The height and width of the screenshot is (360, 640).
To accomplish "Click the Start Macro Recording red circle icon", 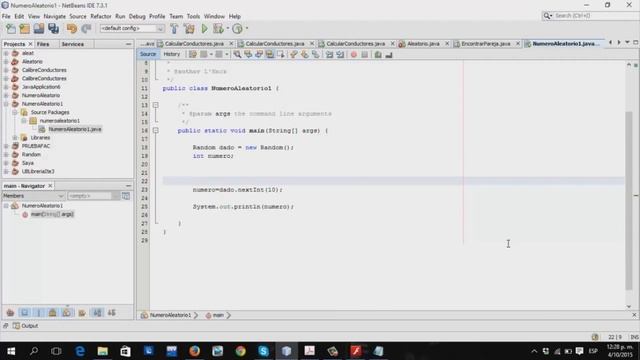I will coord(353,54).
